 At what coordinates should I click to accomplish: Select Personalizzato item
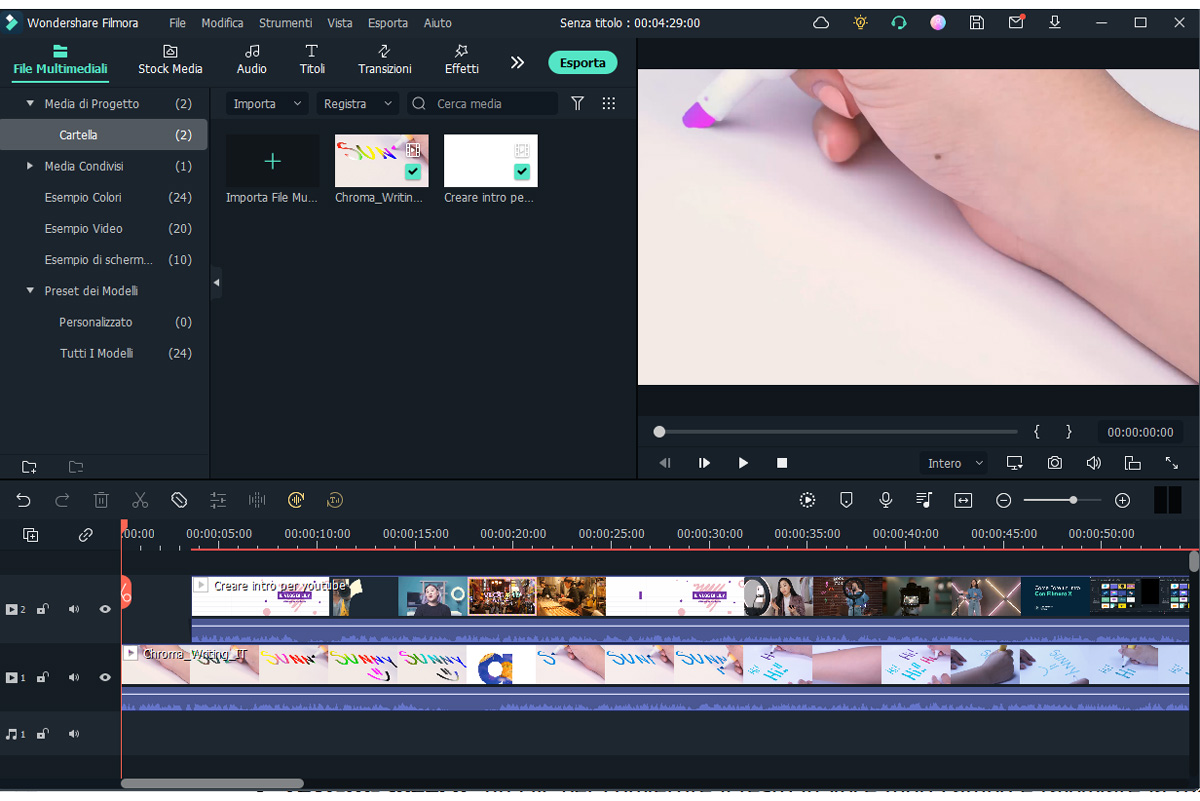tap(96, 323)
